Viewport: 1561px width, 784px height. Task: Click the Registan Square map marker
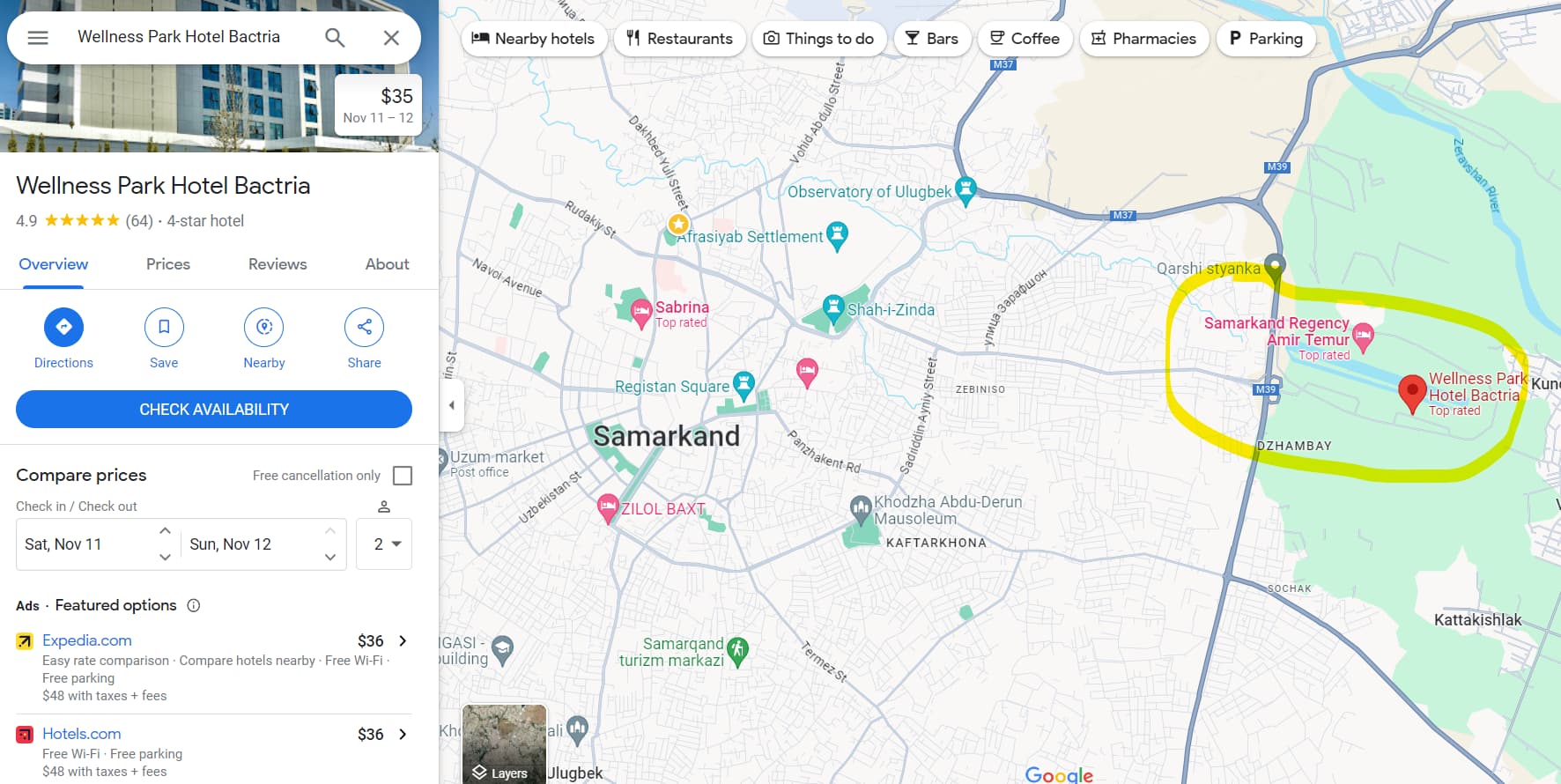[744, 384]
